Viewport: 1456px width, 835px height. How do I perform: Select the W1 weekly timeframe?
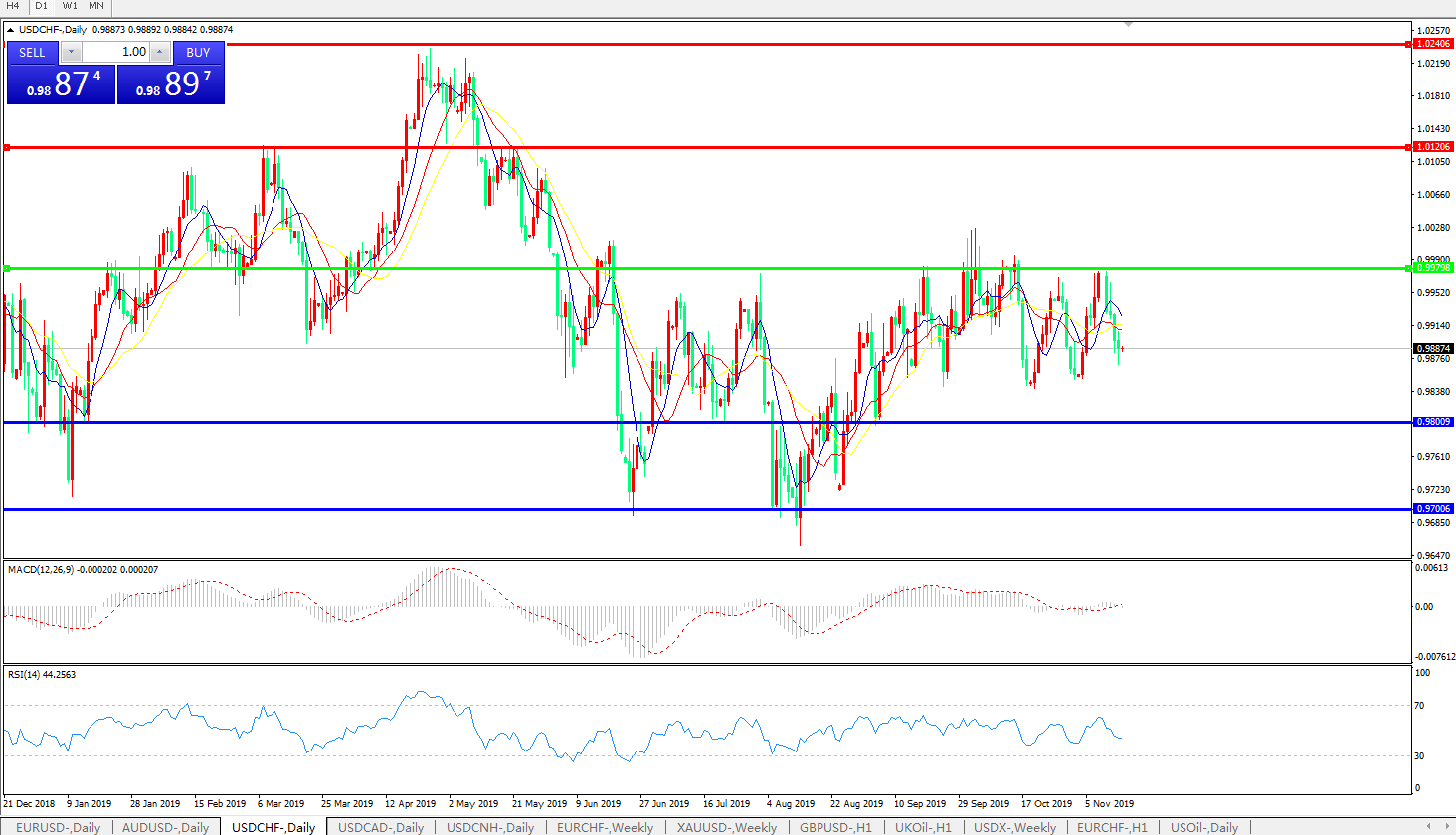pos(70,6)
